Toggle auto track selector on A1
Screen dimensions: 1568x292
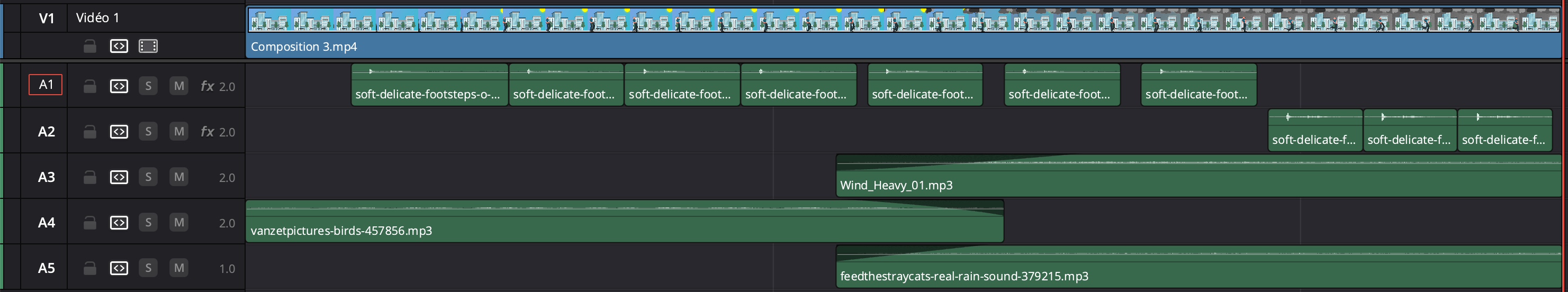[119, 86]
